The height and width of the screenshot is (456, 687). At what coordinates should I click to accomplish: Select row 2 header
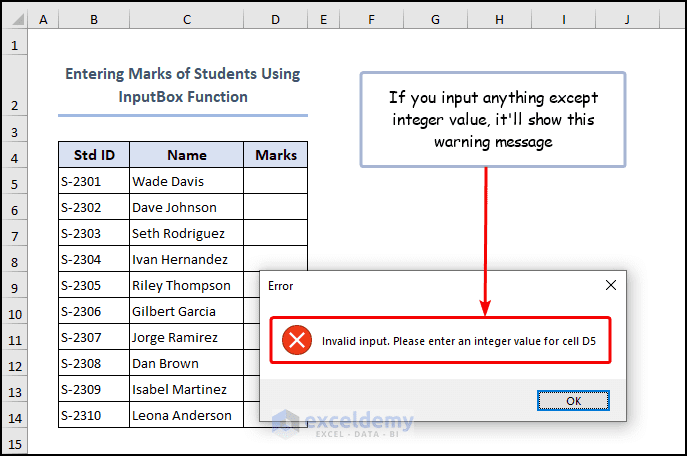pos(15,85)
